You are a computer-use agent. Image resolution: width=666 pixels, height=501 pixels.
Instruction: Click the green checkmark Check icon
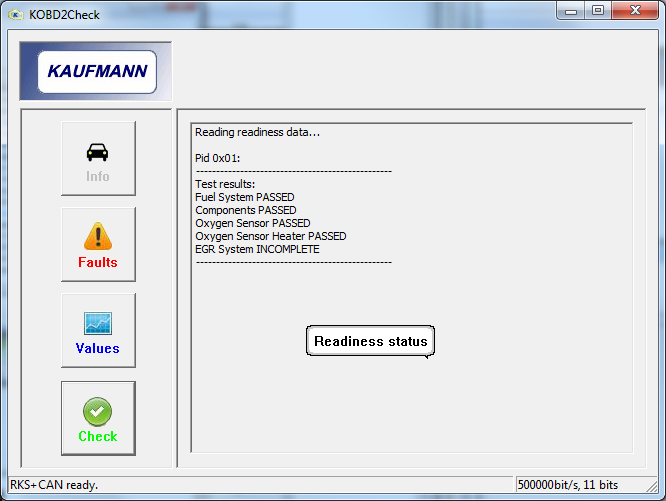click(98, 412)
